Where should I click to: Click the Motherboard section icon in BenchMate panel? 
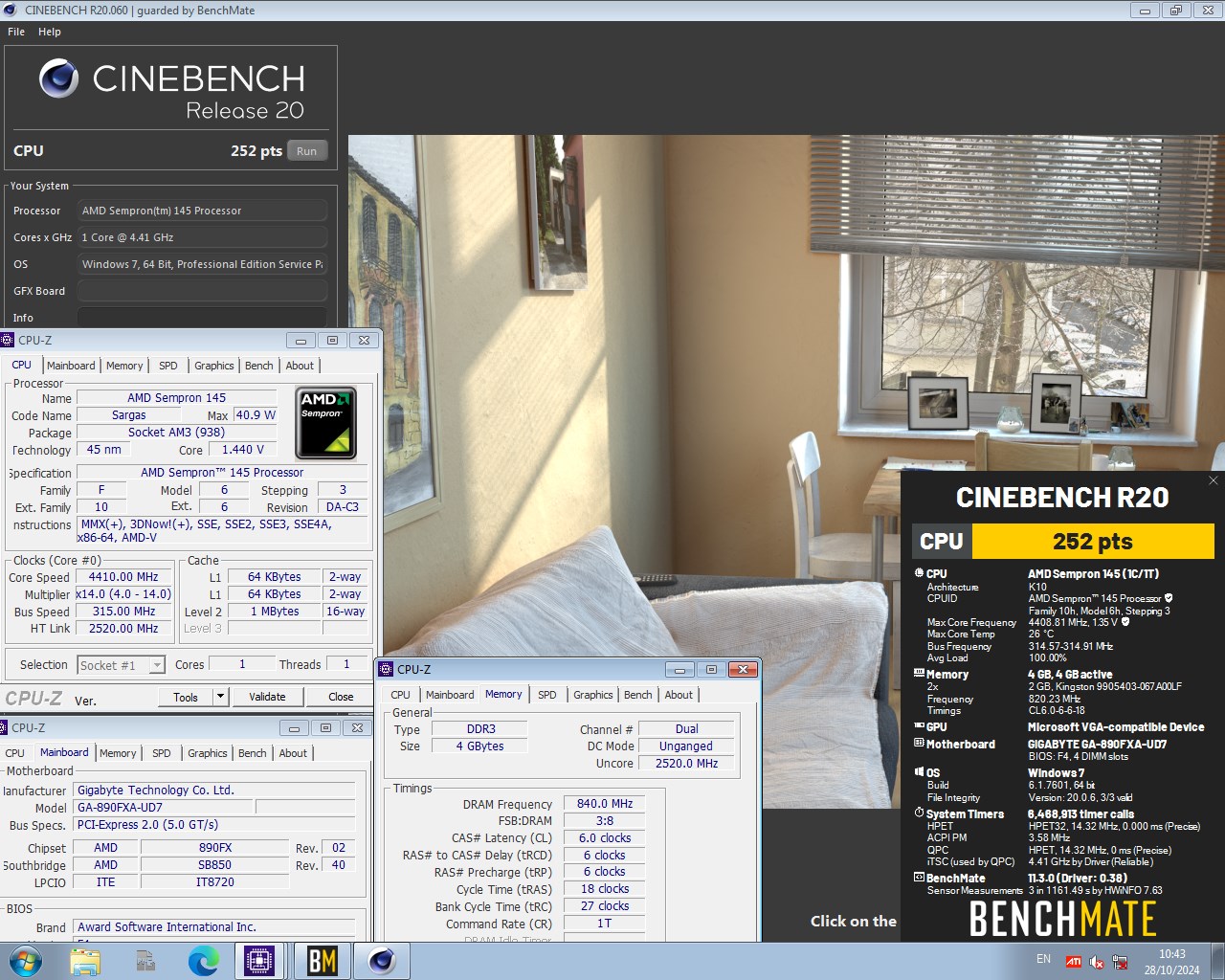pyautogui.click(x=919, y=744)
